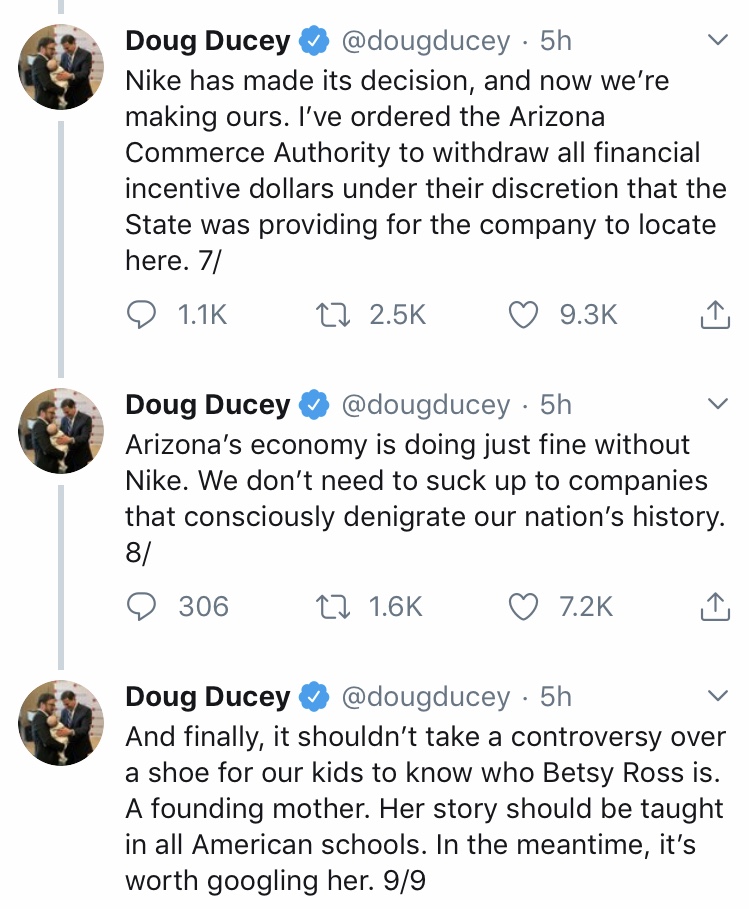This screenshot has height=909, width=749.
Task: Open dropdown menu on first tweet
Action: coord(717,41)
